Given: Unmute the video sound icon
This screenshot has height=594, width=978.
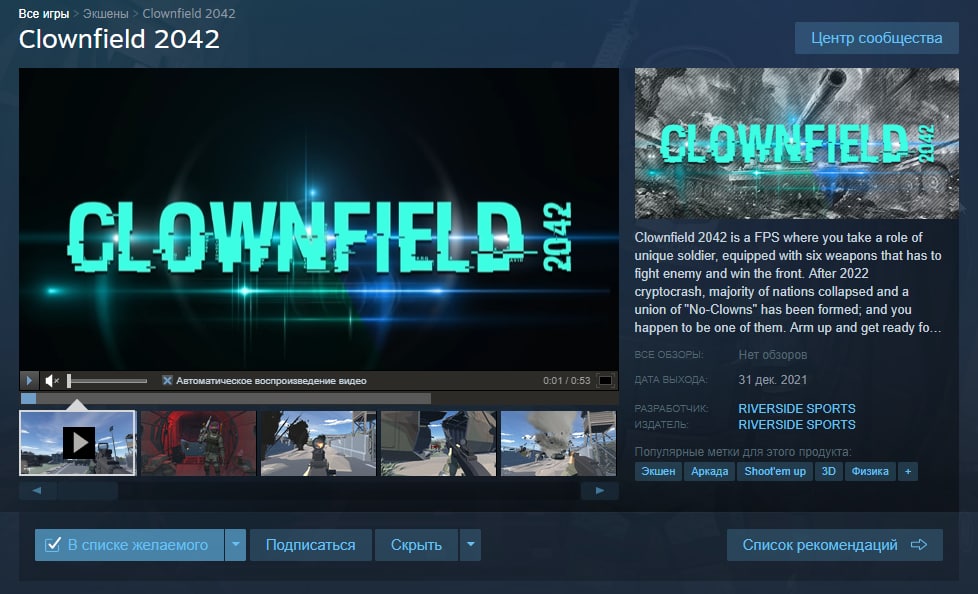Looking at the screenshot, I should (x=52, y=380).
